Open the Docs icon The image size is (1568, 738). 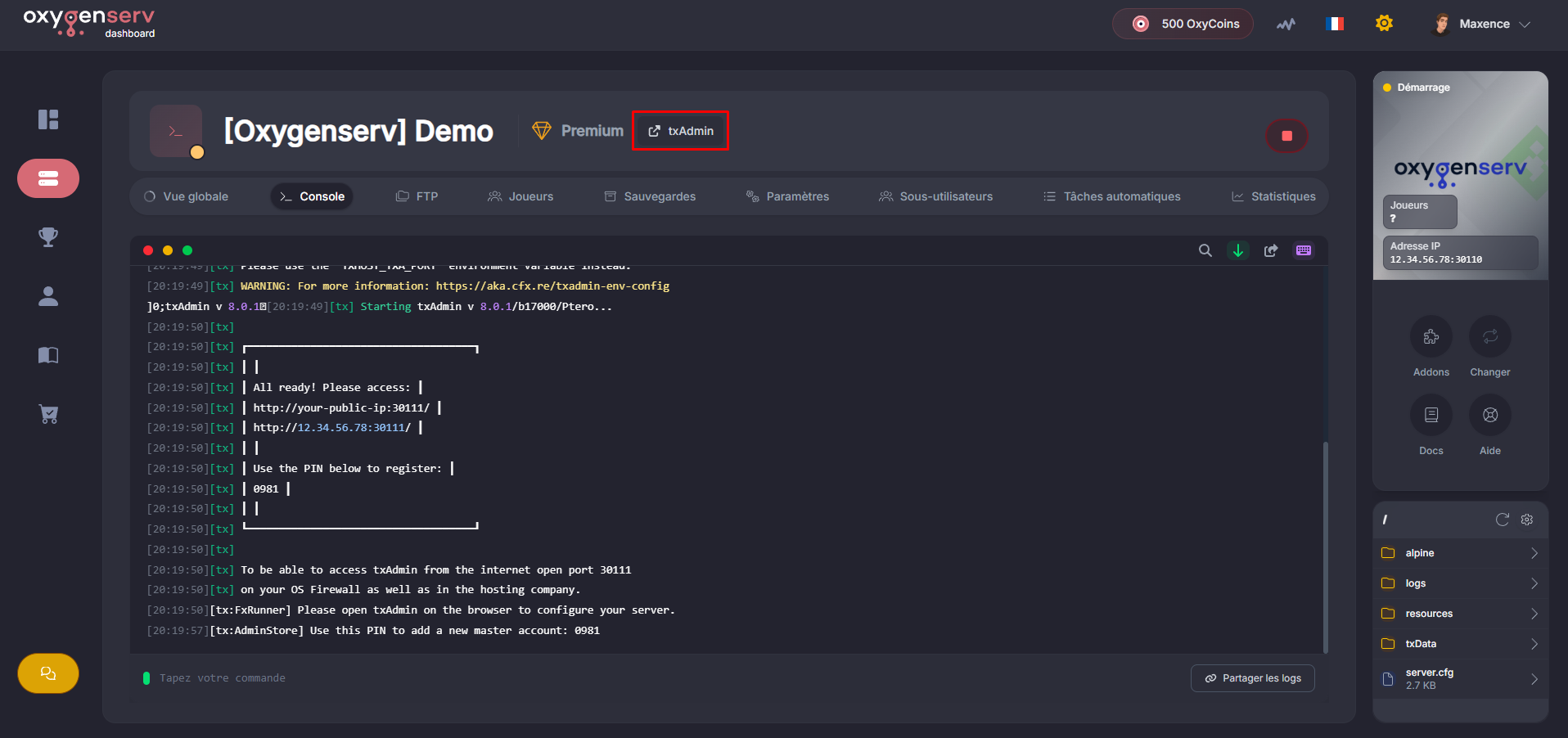point(1431,416)
